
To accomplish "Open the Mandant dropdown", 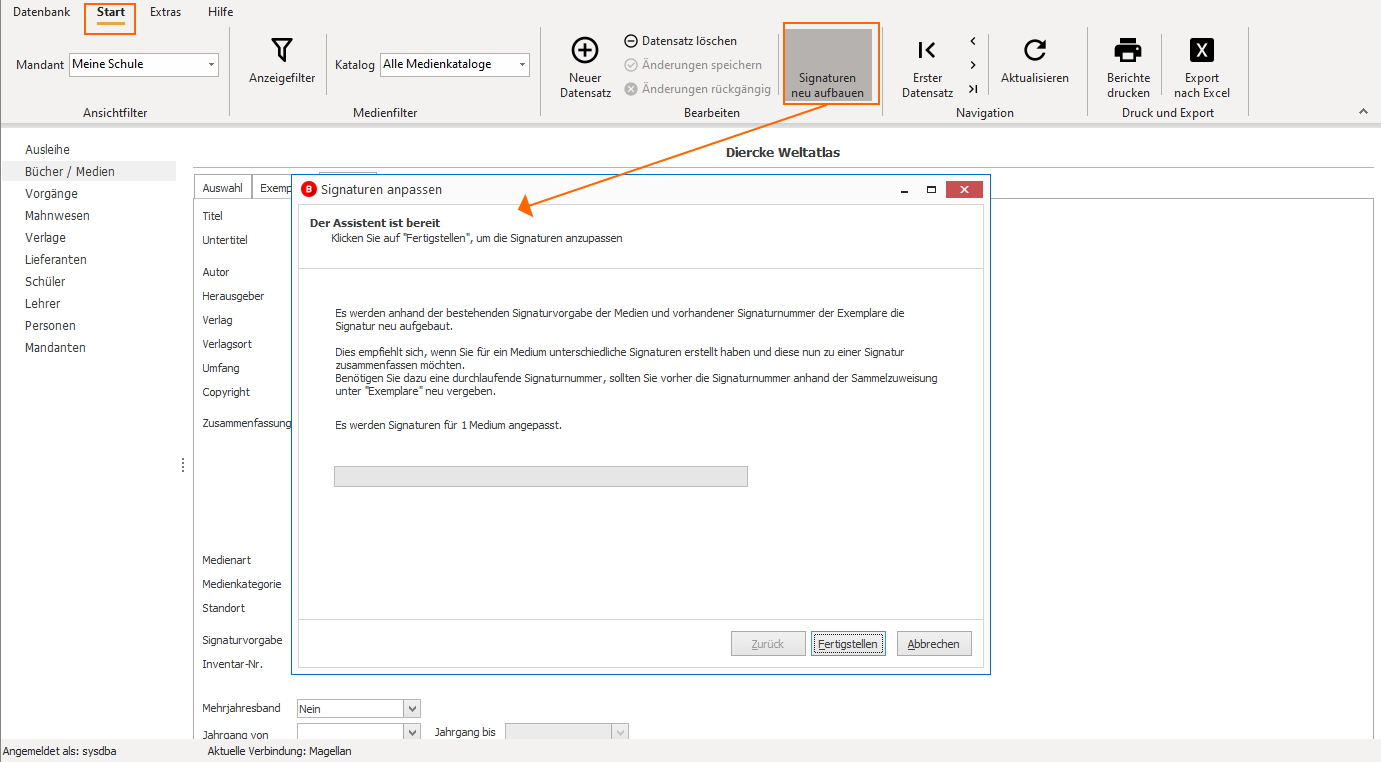I will 211,65.
